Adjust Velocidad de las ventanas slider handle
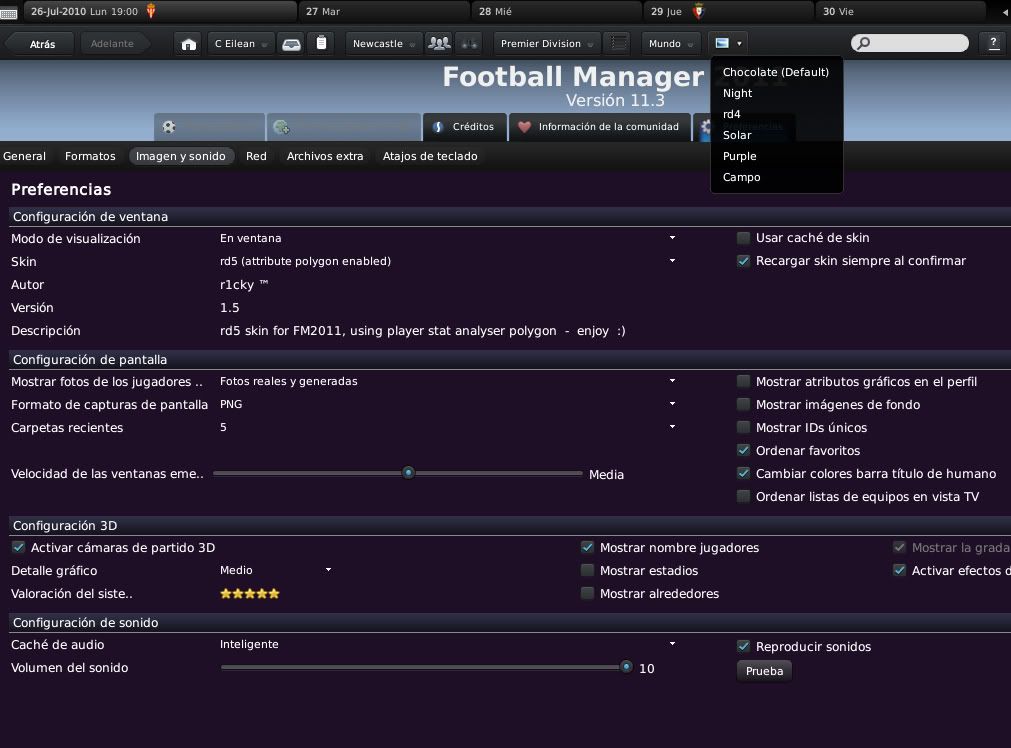Image resolution: width=1011 pixels, height=748 pixels. point(408,473)
